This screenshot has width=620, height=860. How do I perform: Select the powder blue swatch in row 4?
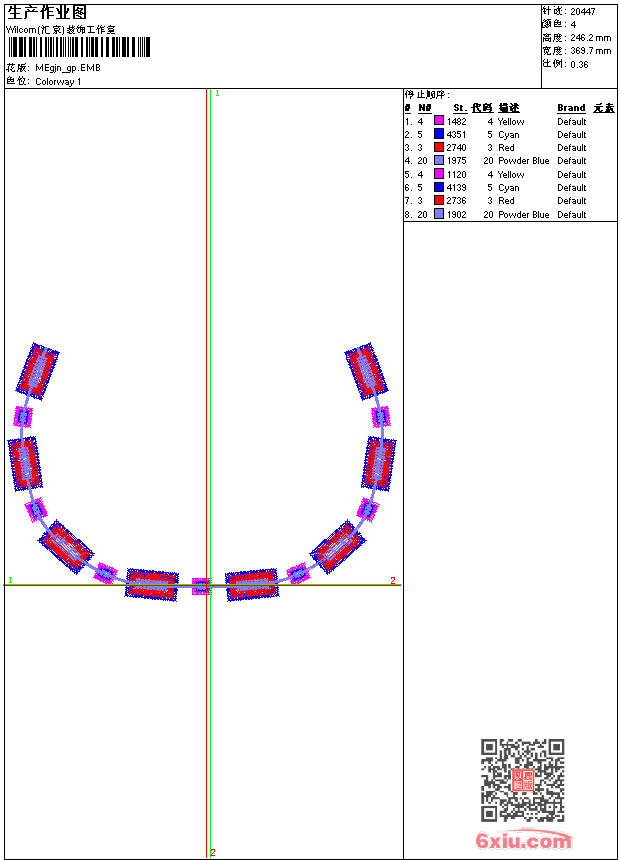439,160
